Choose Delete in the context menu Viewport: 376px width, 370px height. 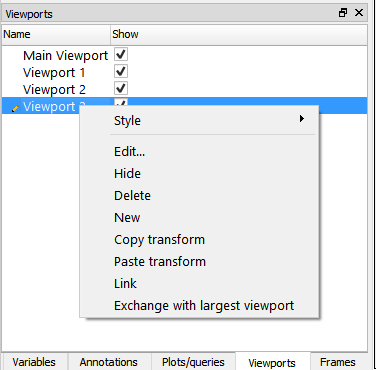[x=199, y=196]
